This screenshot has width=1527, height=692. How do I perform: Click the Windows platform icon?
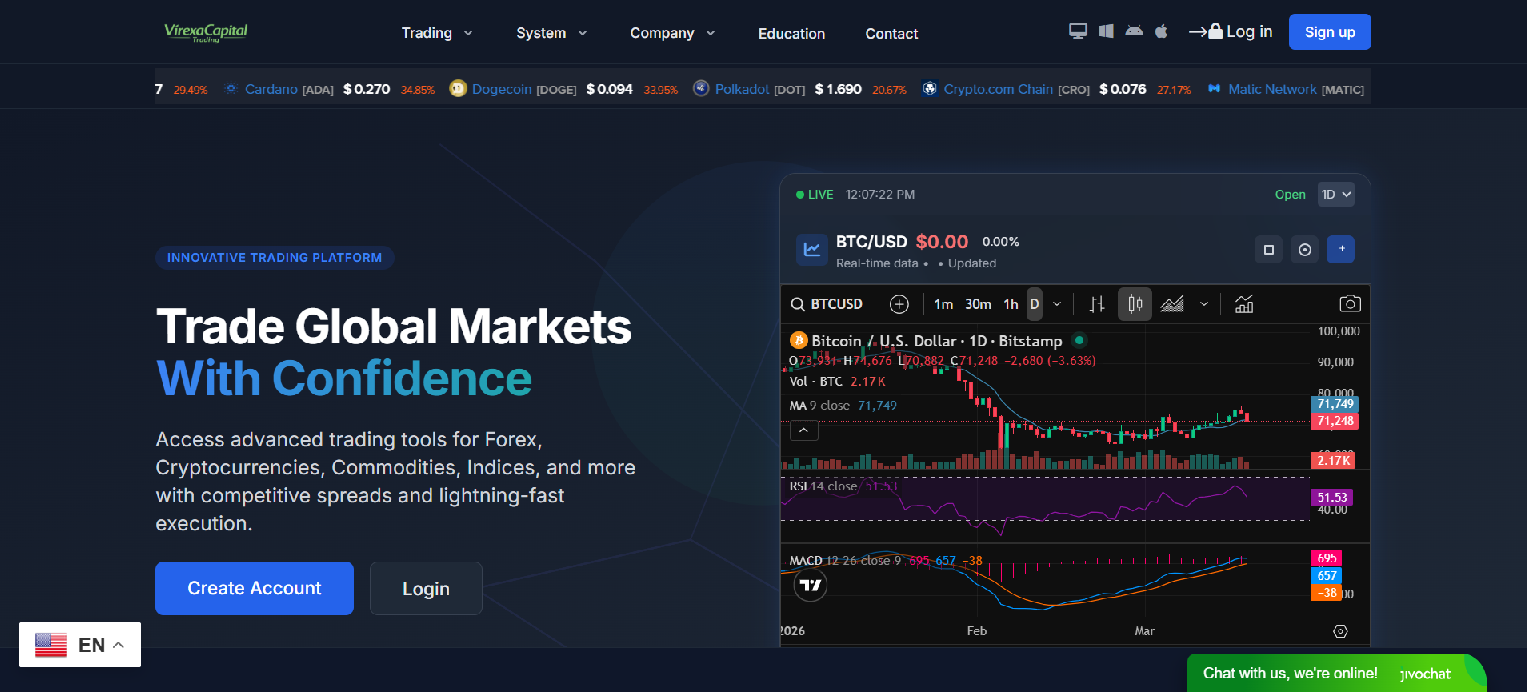coord(1106,31)
